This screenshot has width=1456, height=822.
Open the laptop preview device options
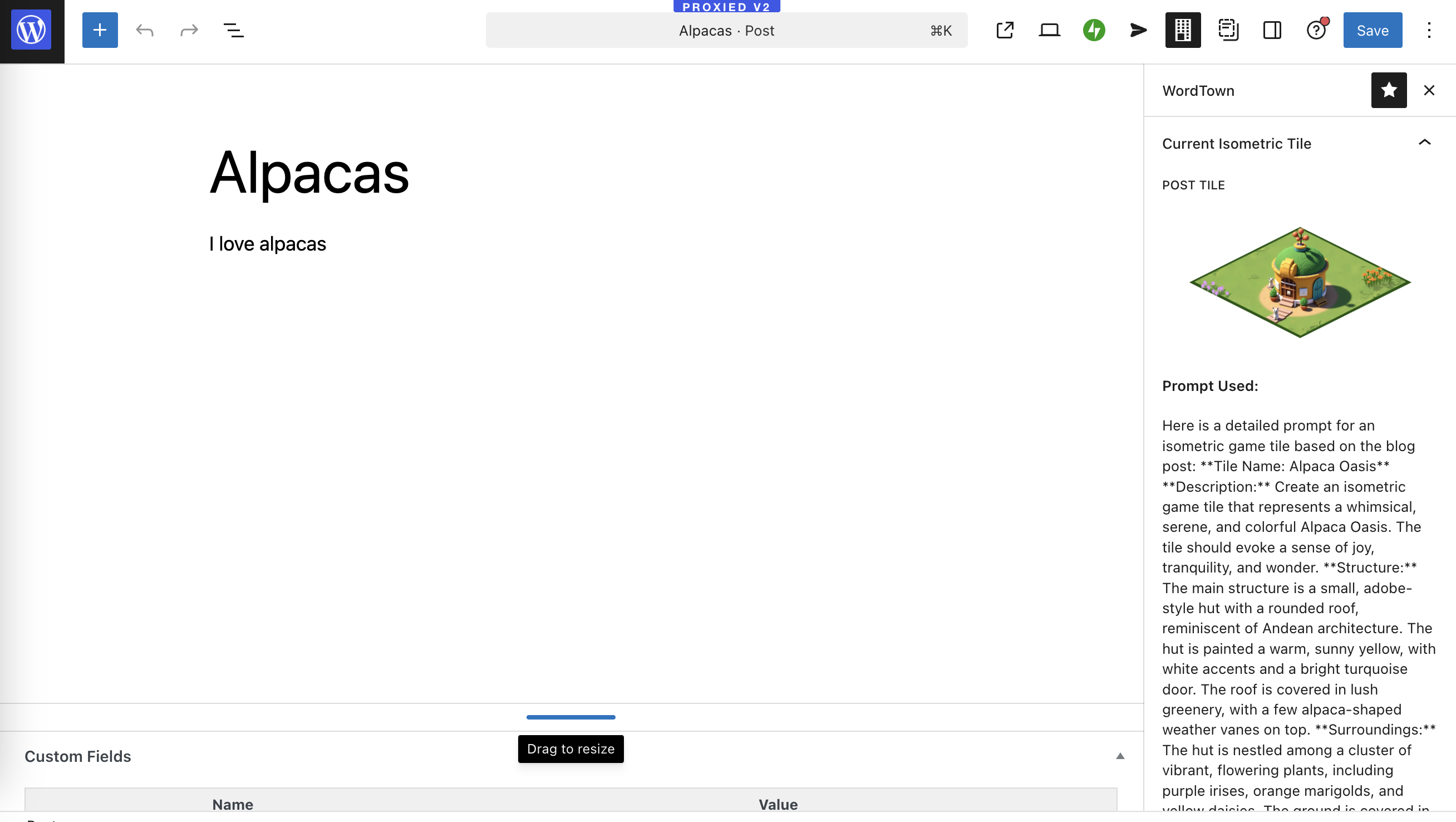tap(1049, 31)
